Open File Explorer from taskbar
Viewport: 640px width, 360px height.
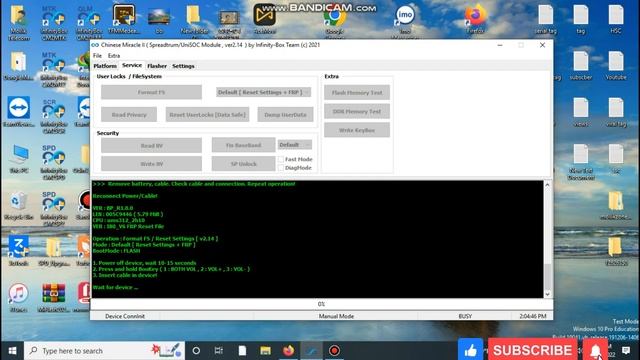(265, 351)
